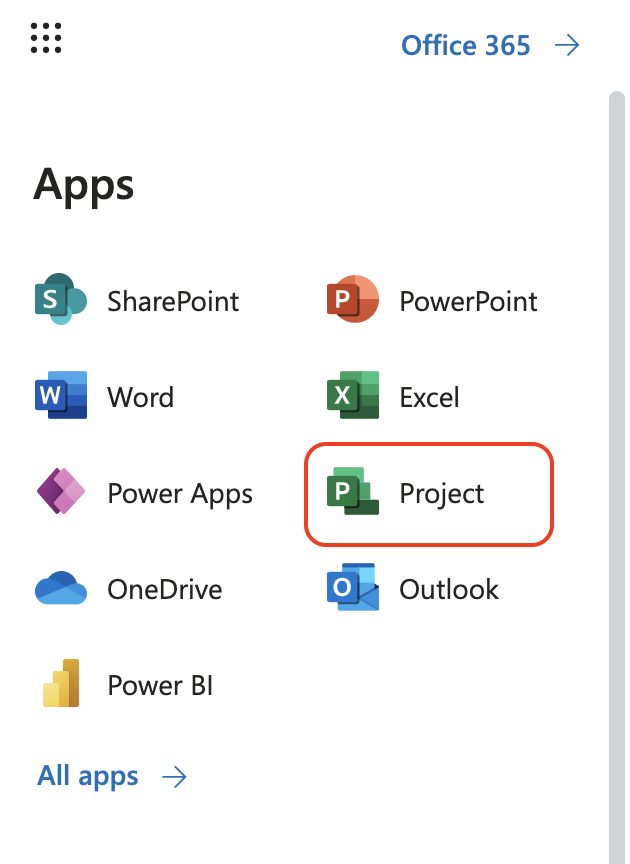Choose the Excel label in the apps list

coord(429,397)
